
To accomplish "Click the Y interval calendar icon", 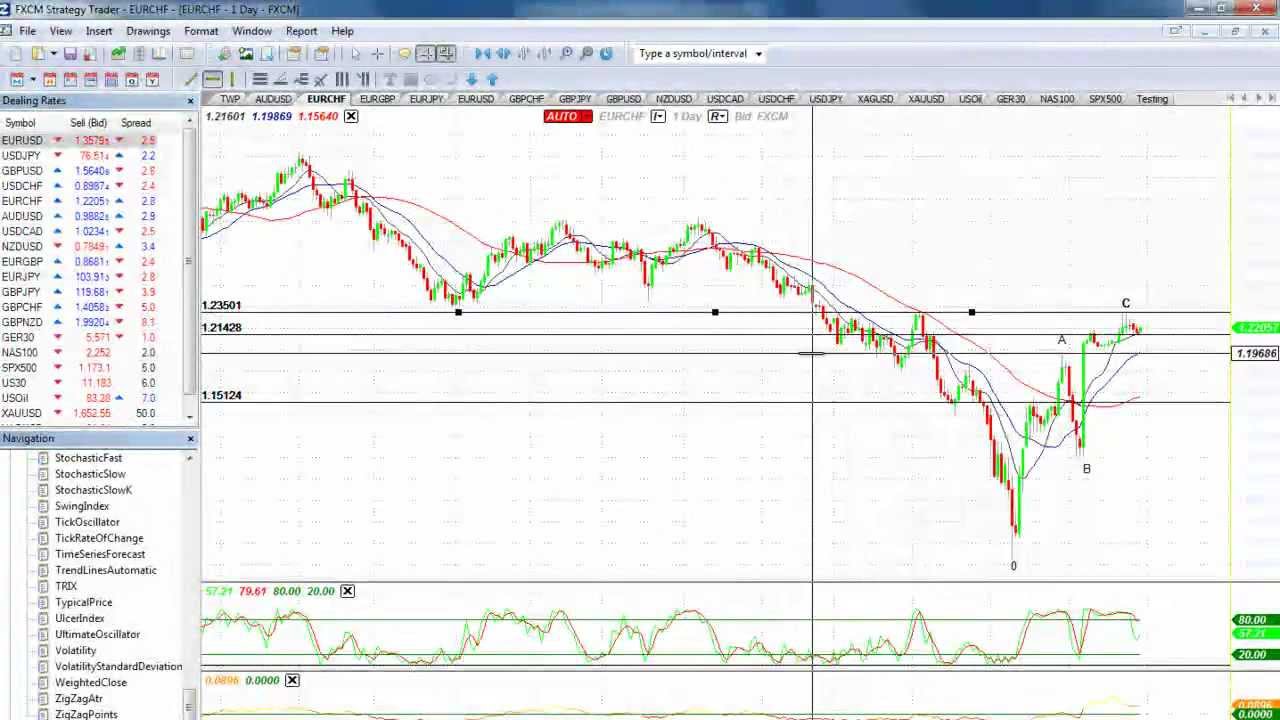I will (152, 79).
